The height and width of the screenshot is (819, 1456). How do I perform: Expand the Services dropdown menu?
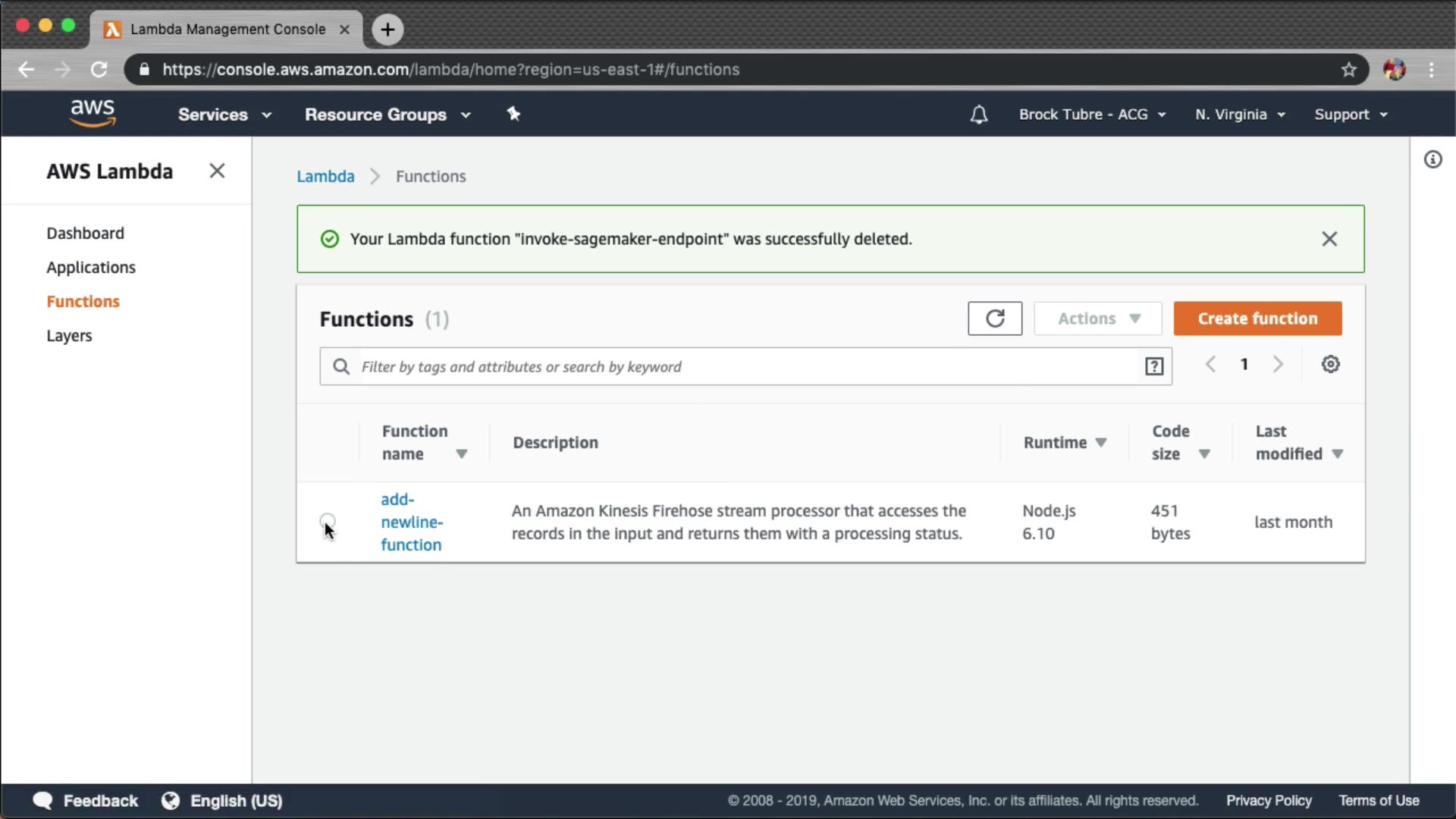click(224, 115)
